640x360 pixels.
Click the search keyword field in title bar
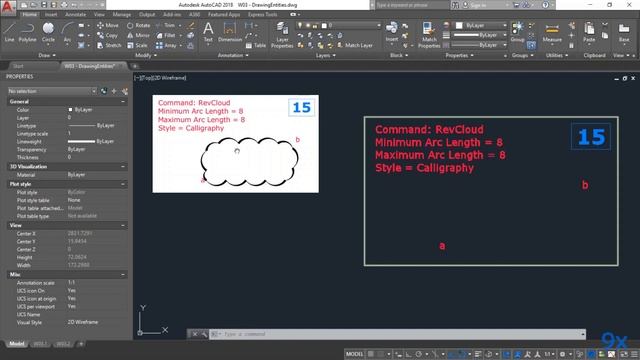[x=411, y=5]
